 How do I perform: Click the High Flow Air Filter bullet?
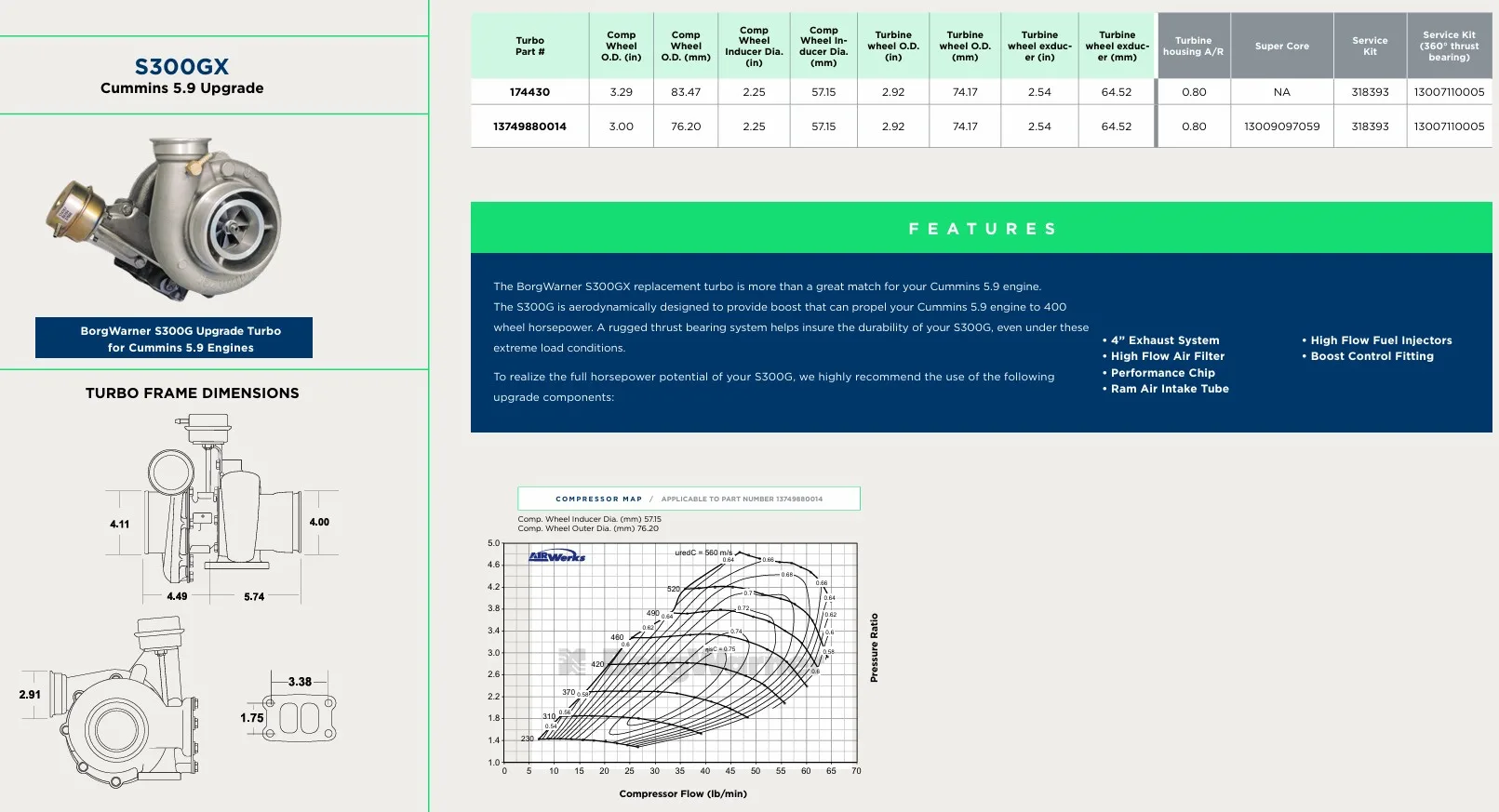pyautogui.click(x=1164, y=356)
